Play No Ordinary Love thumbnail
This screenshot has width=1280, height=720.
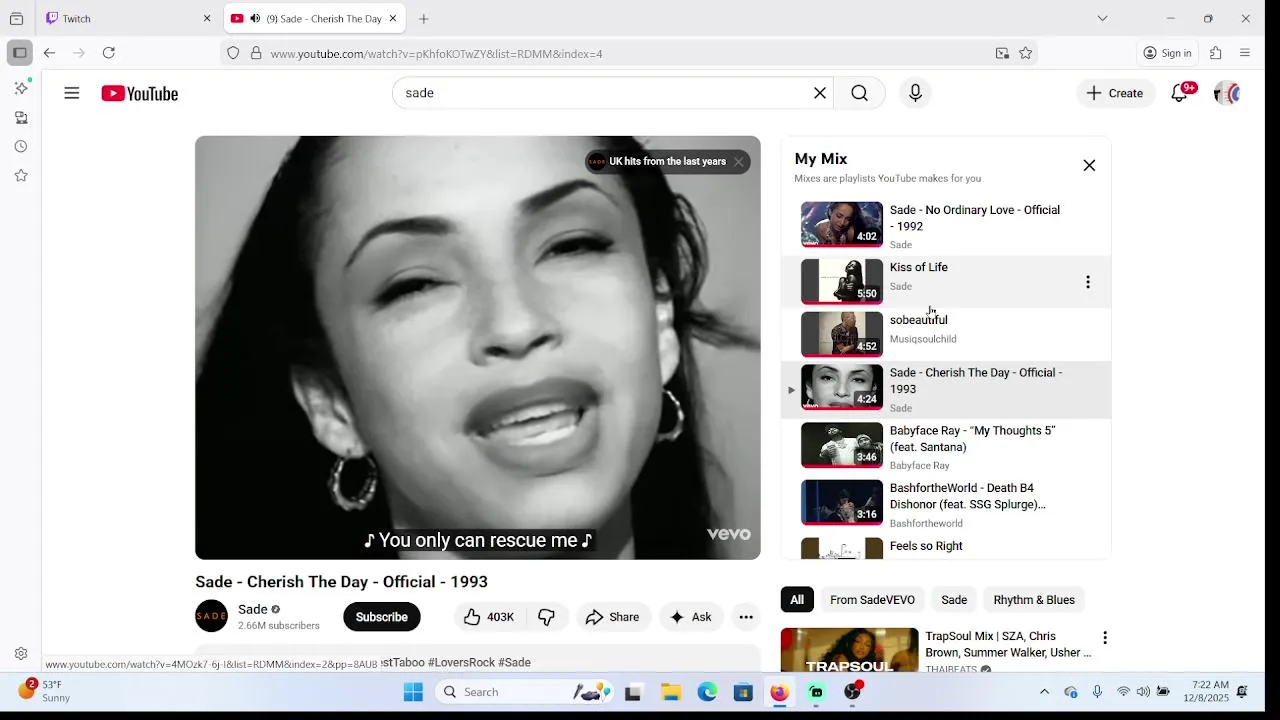tap(842, 224)
